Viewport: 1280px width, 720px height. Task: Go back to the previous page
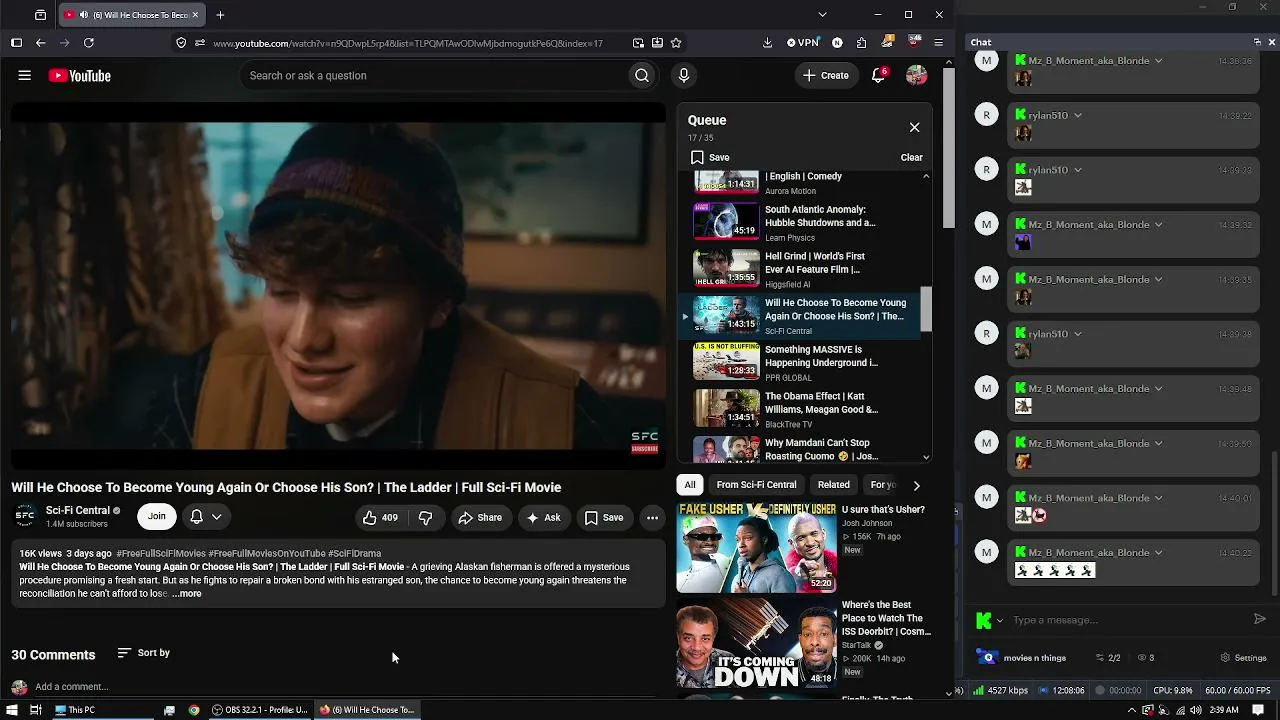point(41,43)
